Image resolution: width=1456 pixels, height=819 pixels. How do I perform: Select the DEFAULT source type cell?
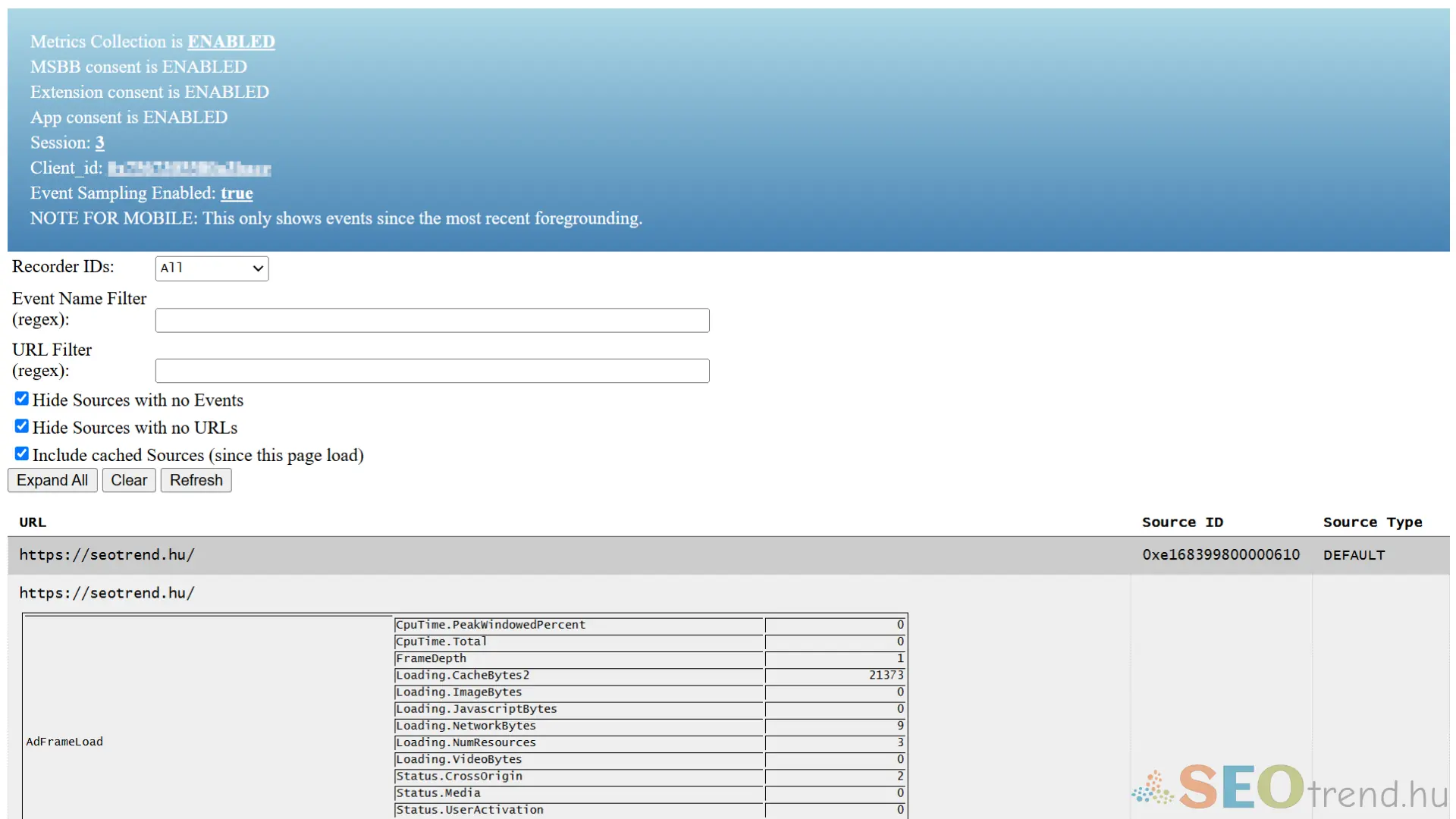pos(1354,555)
